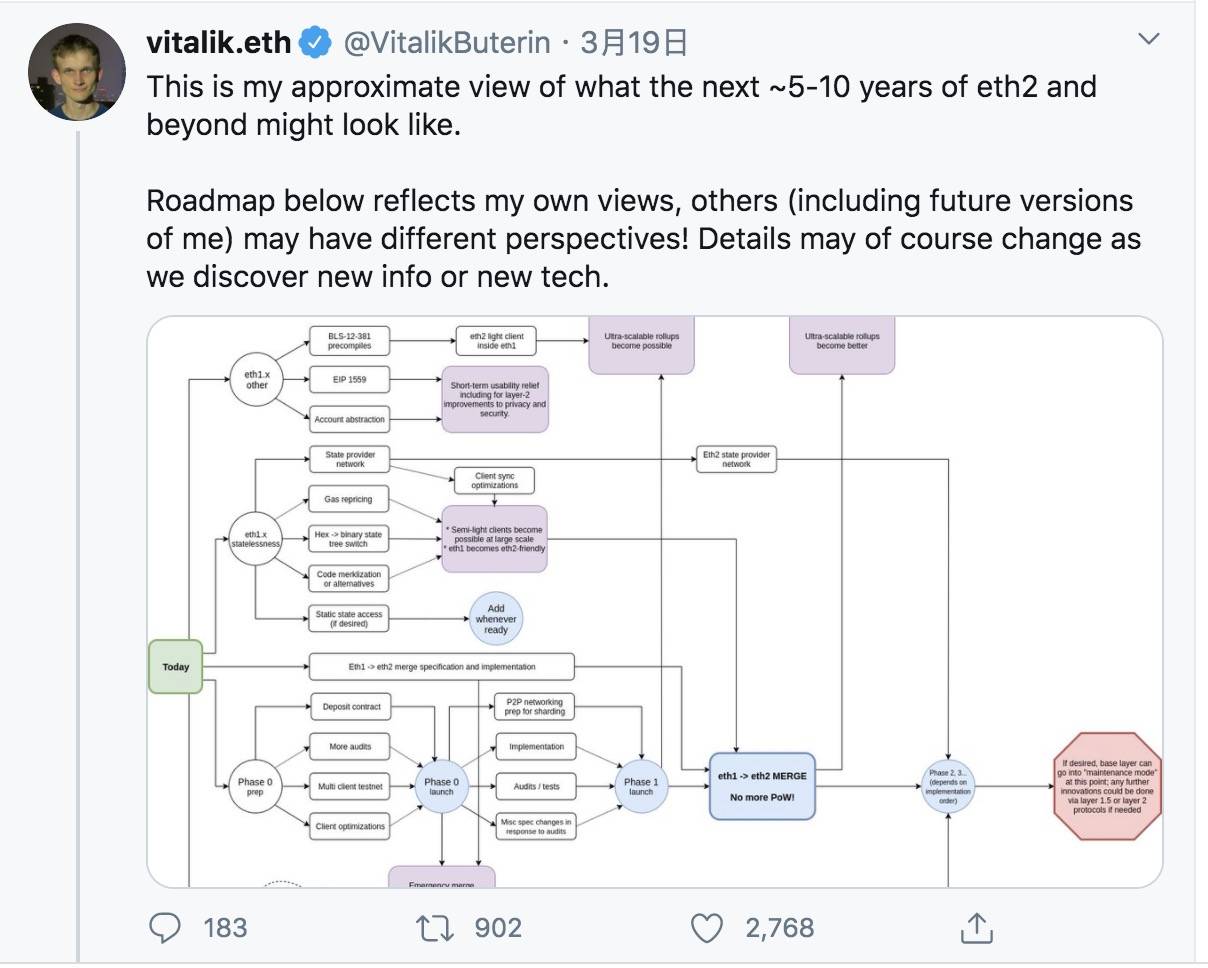Click the red maintenance mode octagon

pyautogui.click(x=1108, y=786)
